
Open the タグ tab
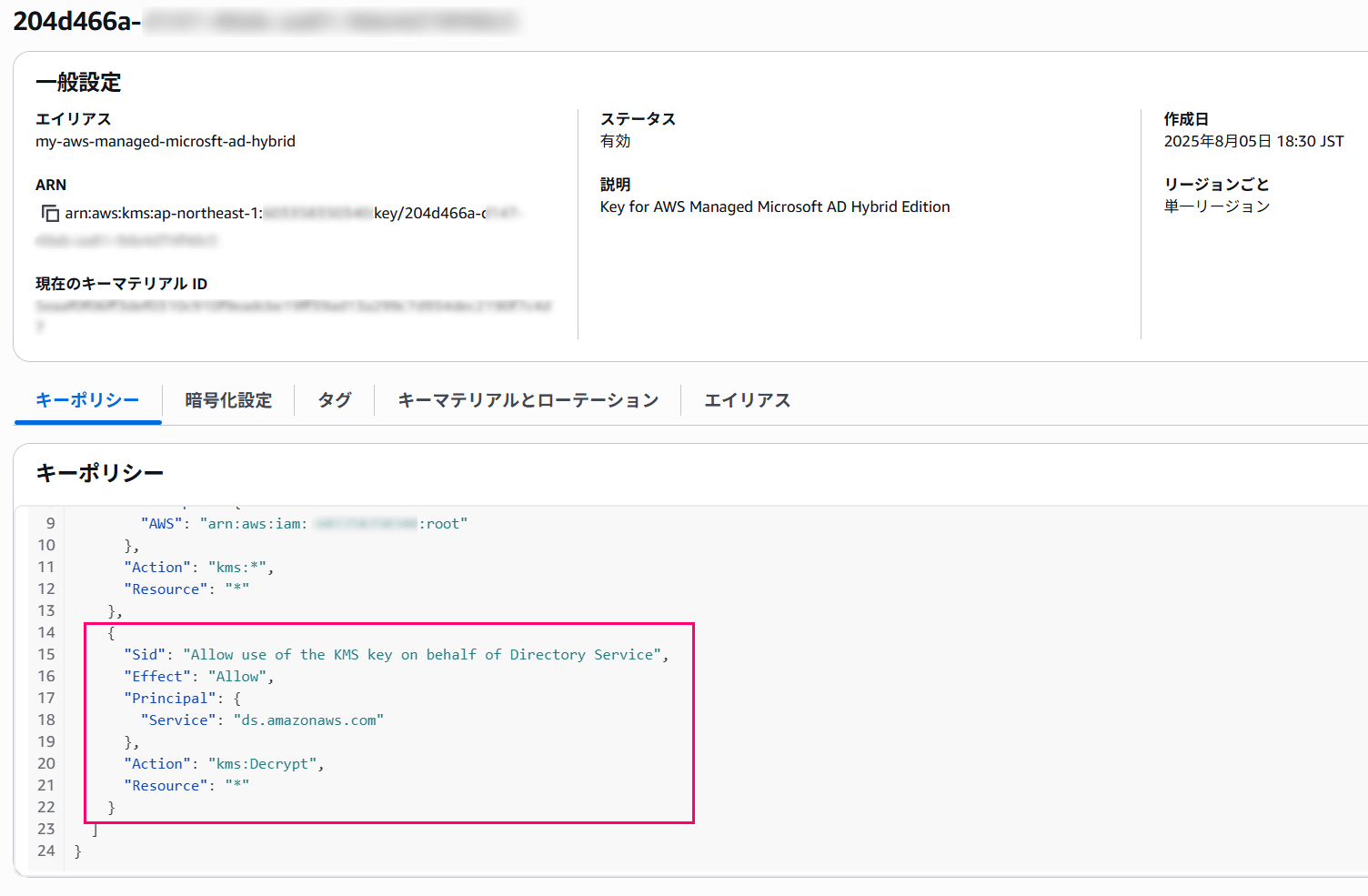(x=335, y=400)
